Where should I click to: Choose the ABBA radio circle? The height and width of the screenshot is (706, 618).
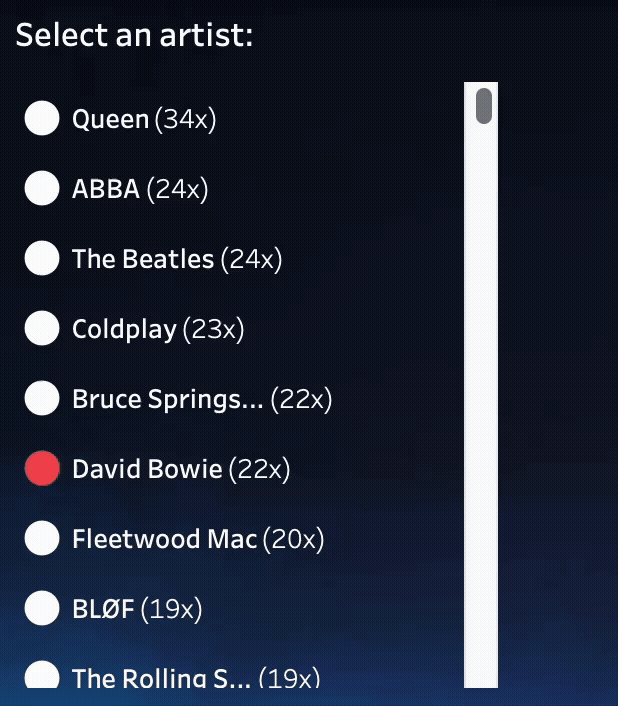[42, 188]
